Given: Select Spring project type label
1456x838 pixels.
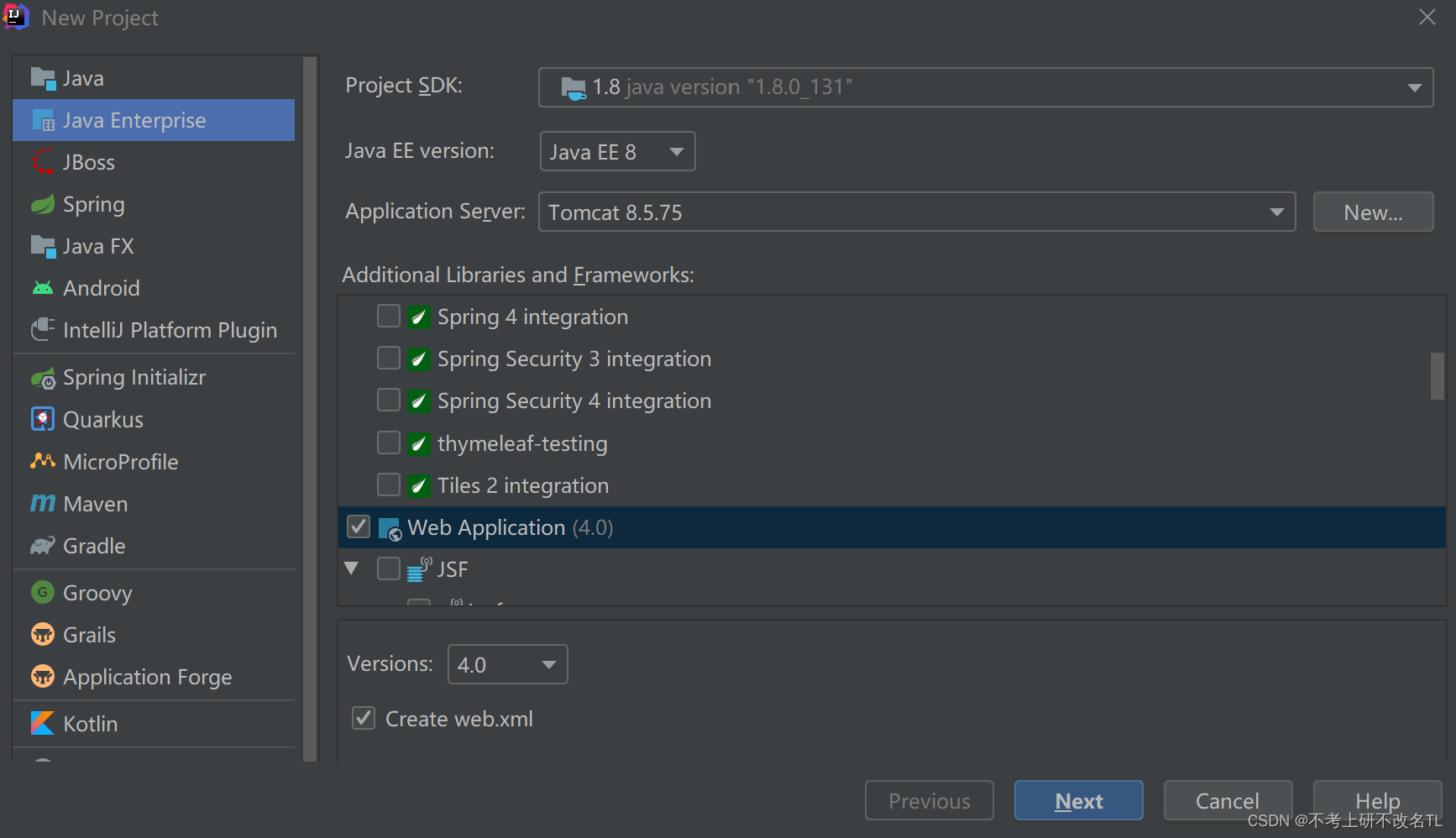Looking at the screenshot, I should (94, 205).
